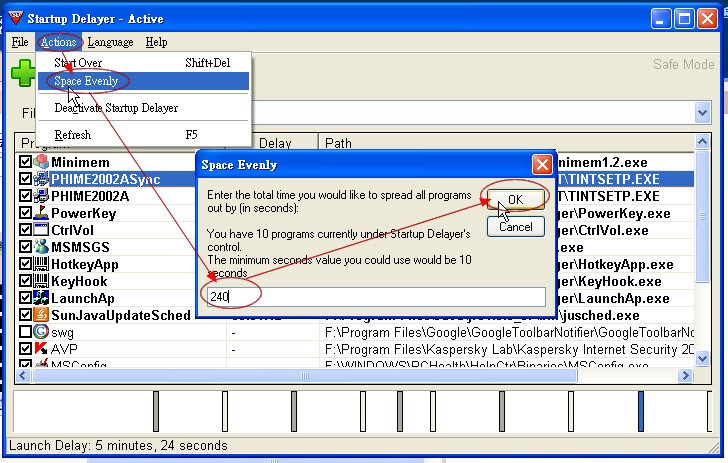Click the green plus add program icon

(x=23, y=73)
